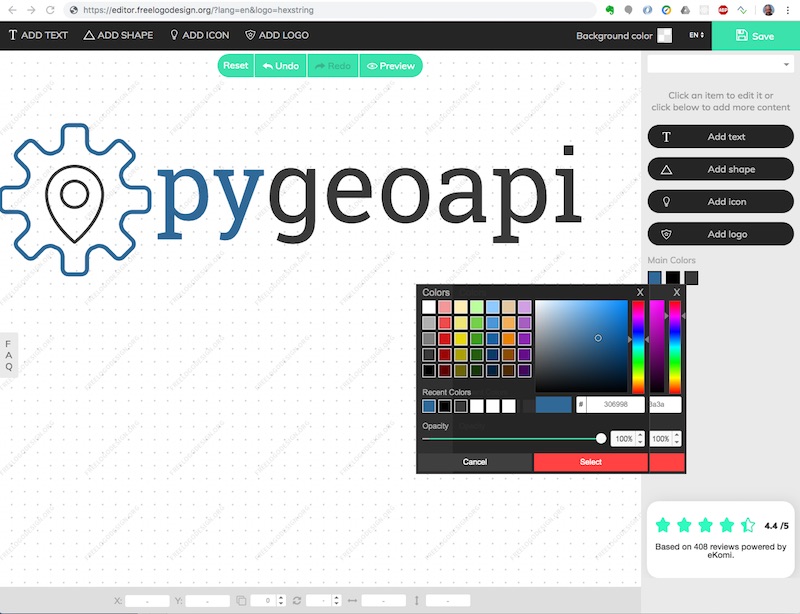Expand the item selection dropdown in sidebar
This screenshot has height=614, width=800.
[x=720, y=64]
